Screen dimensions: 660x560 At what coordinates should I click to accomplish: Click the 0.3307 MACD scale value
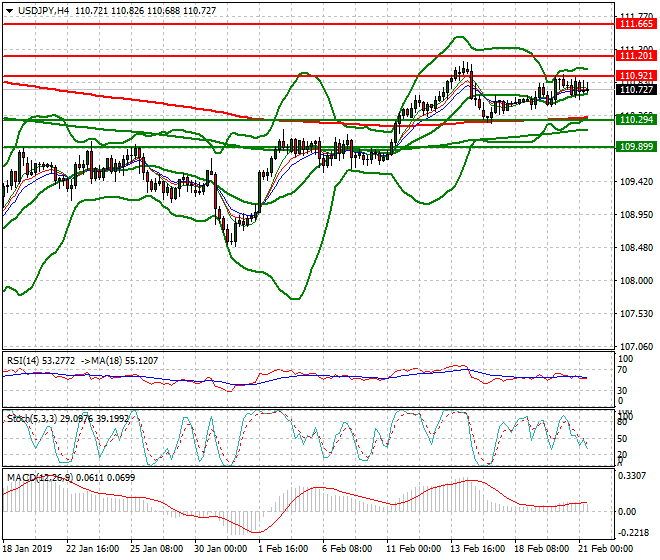[x=631, y=476]
